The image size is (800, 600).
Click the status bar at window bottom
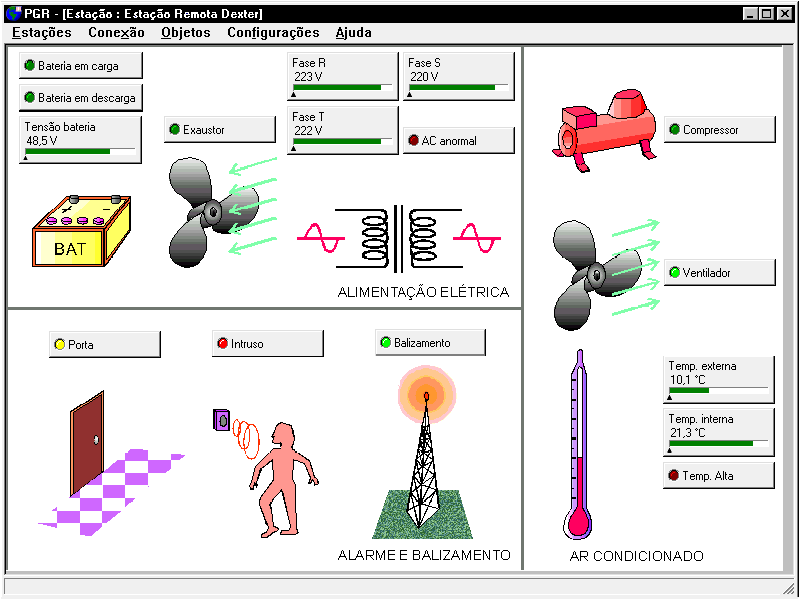click(400, 589)
